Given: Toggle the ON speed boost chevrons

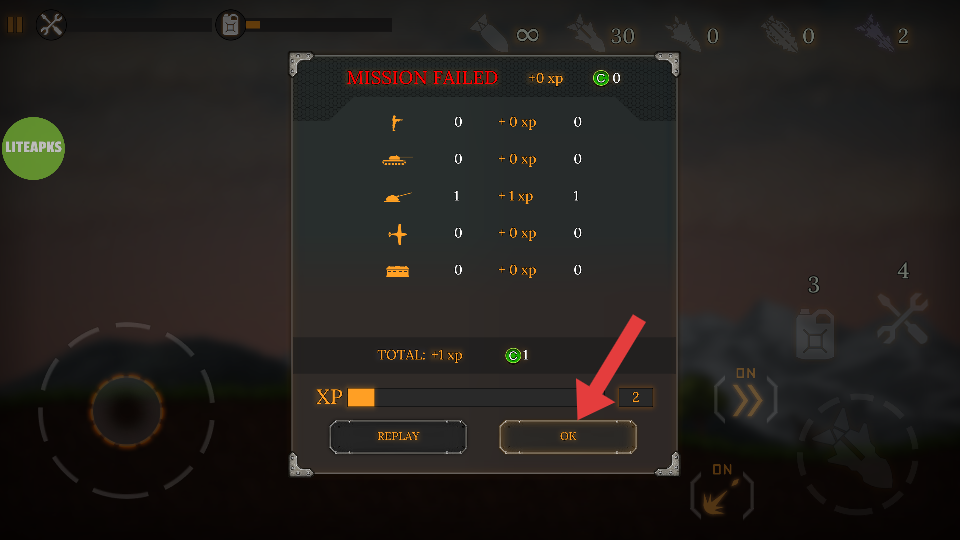Looking at the screenshot, I should tap(746, 400).
